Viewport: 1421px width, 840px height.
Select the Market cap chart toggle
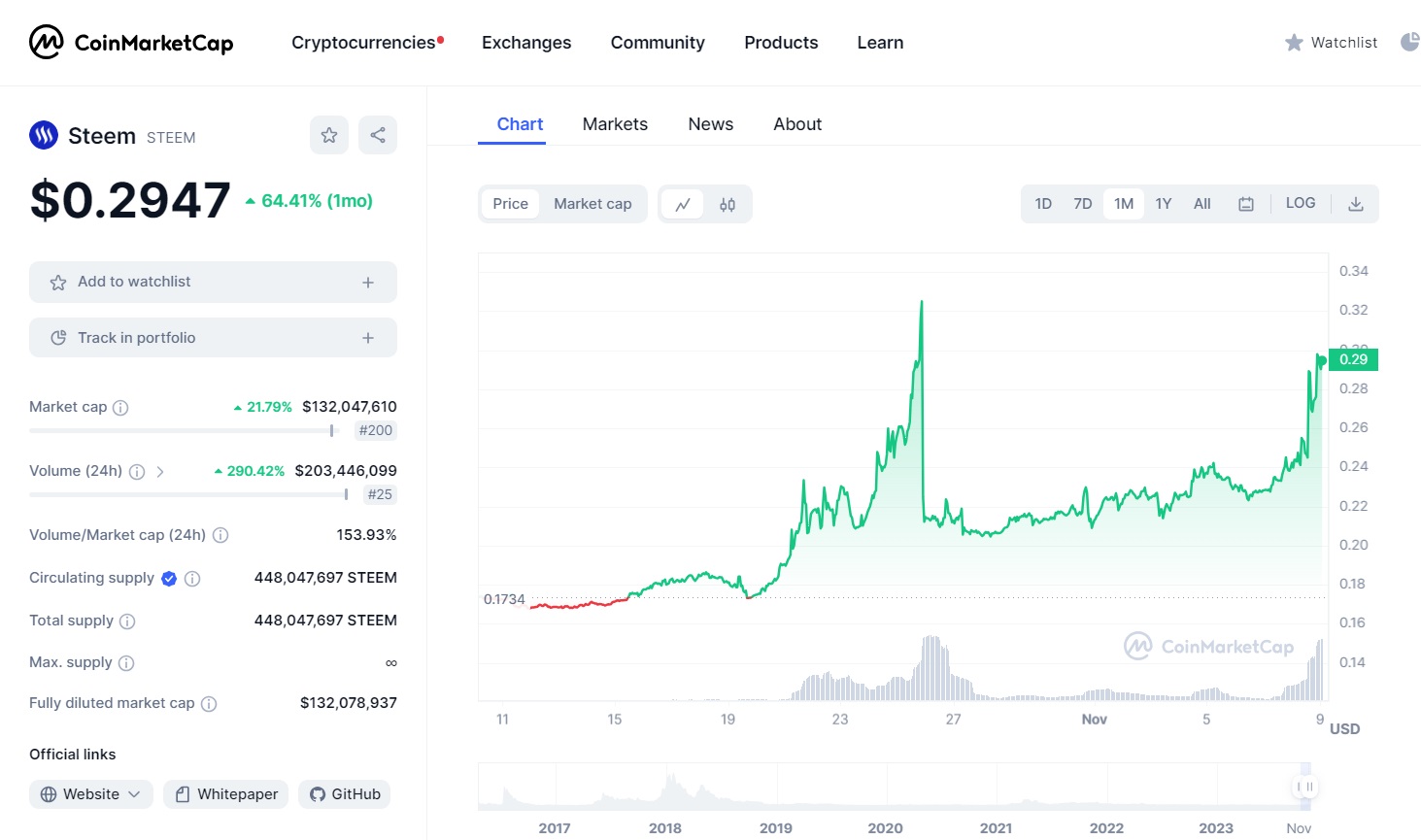(592, 204)
